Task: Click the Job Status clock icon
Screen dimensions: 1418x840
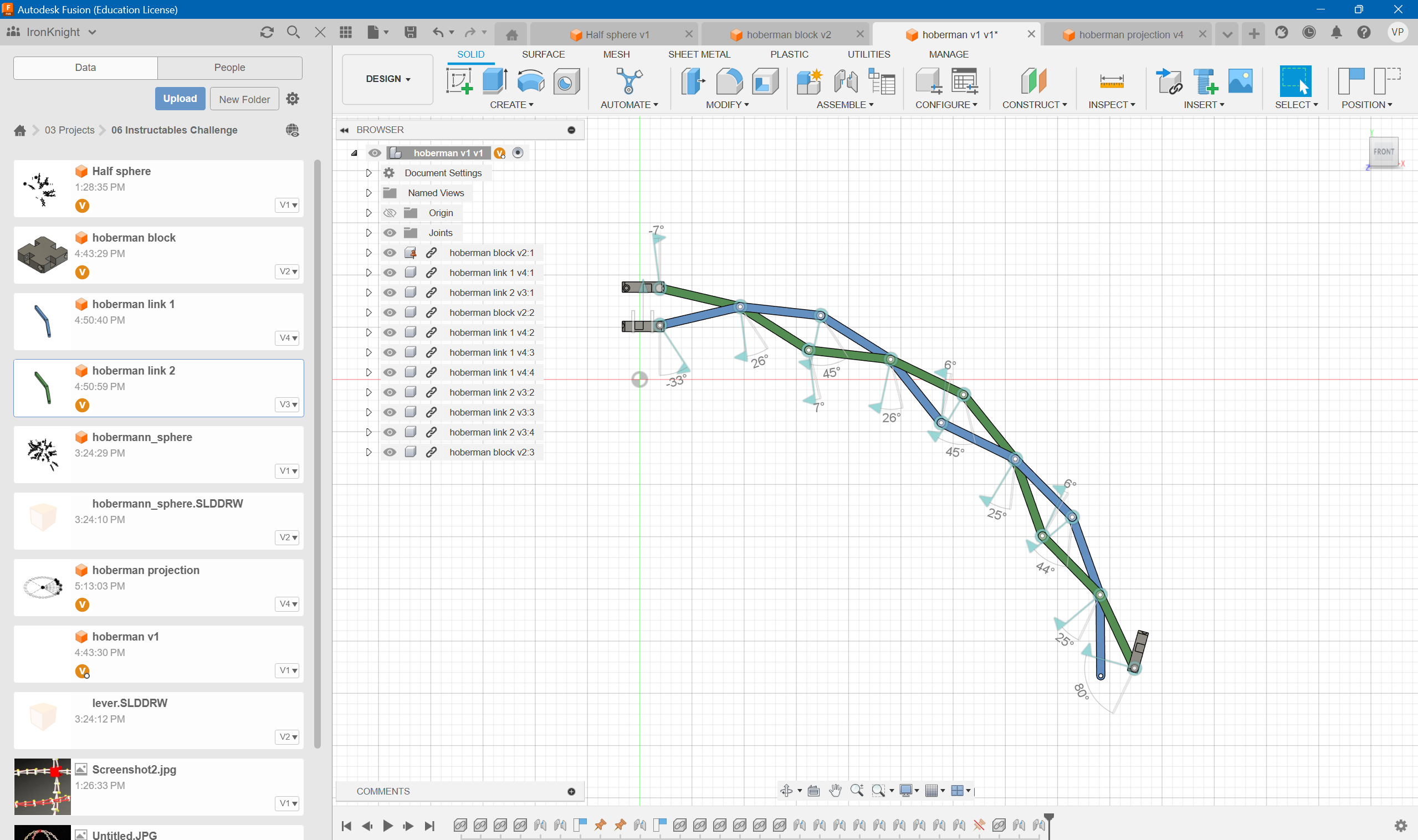Action: 1309,32
